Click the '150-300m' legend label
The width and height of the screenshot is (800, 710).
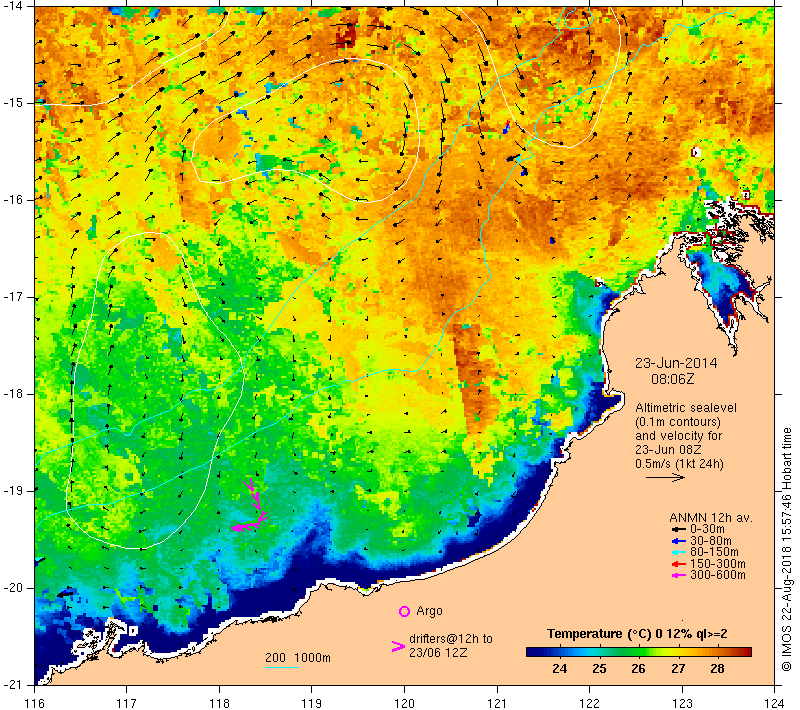(717, 564)
